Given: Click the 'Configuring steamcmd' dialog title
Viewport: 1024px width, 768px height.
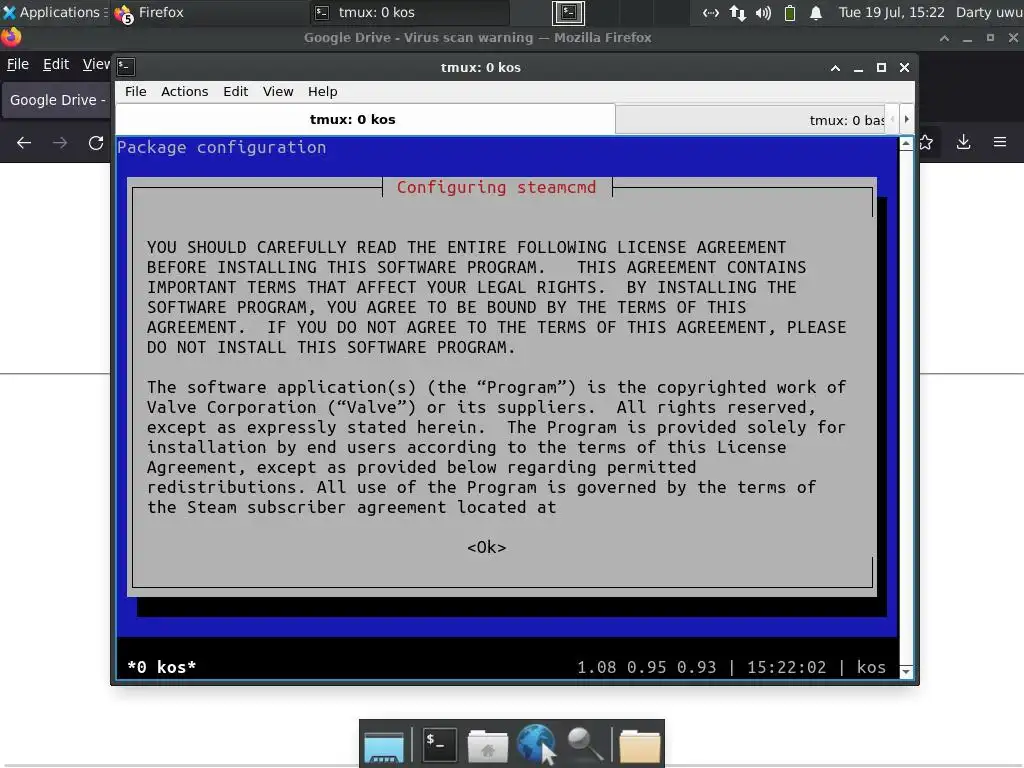Looking at the screenshot, I should click(x=496, y=187).
